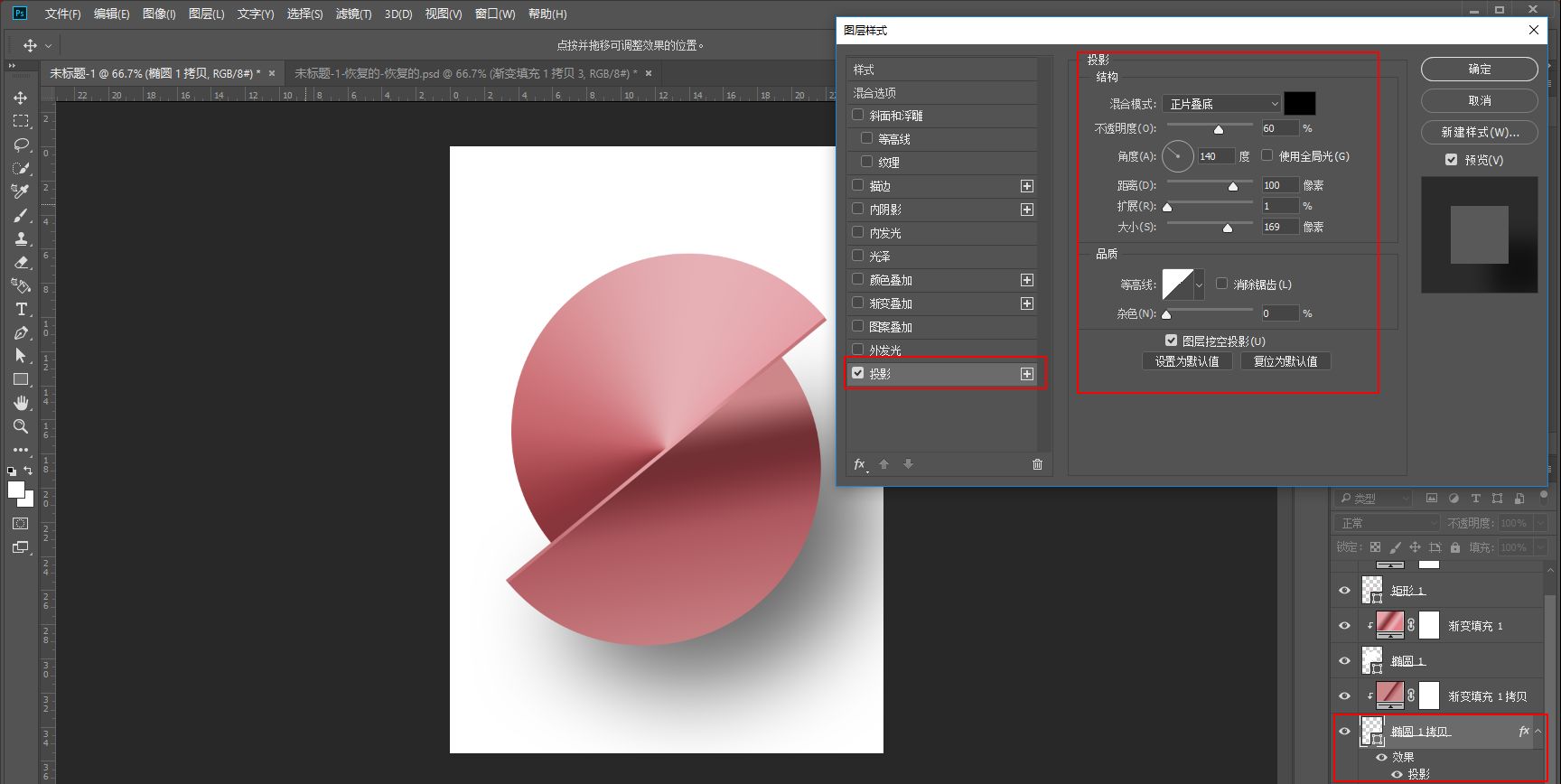Viewport: 1561px width, 784px height.
Task: Add another 投影 effect with plus
Action: point(1027,374)
